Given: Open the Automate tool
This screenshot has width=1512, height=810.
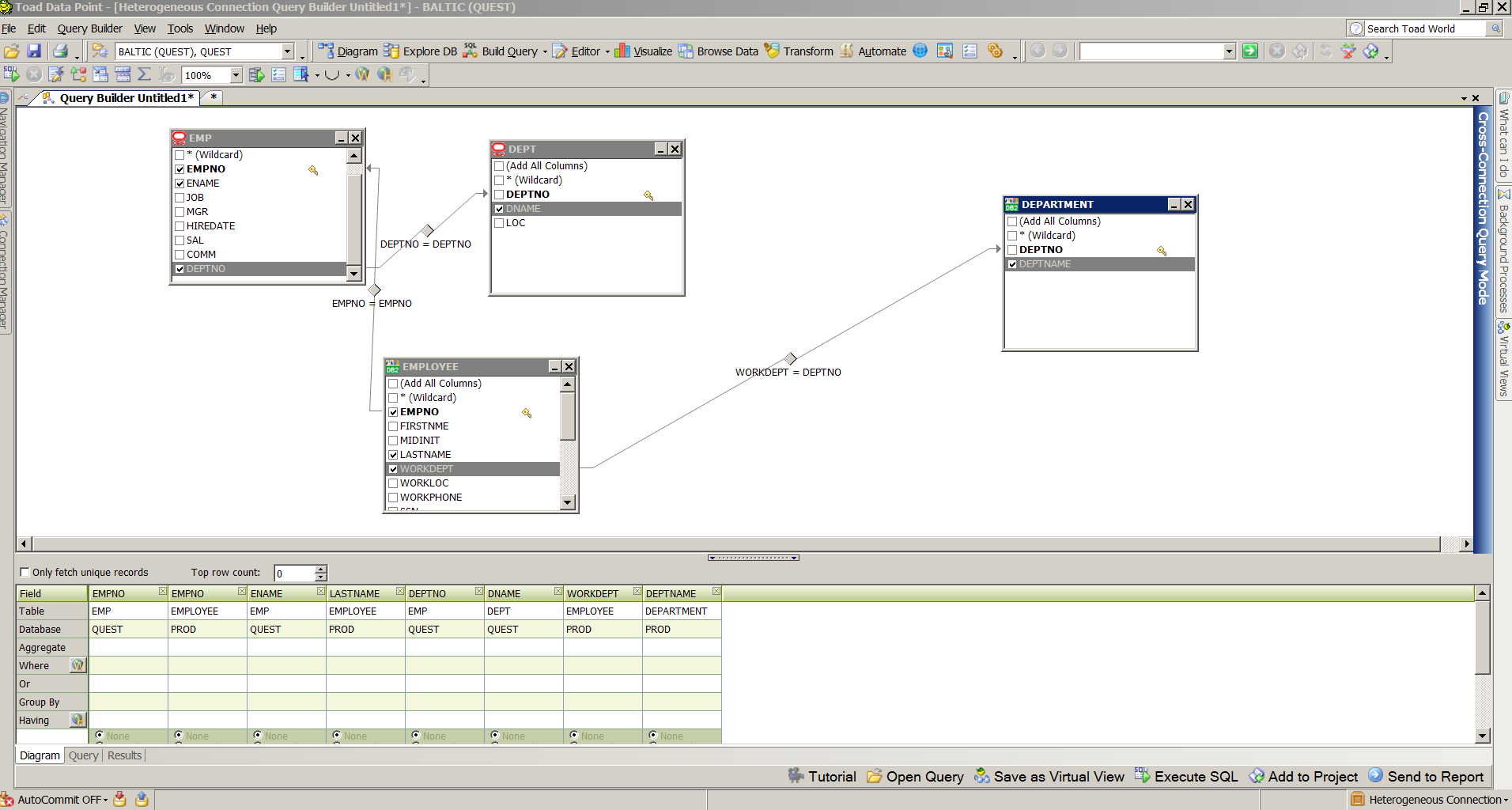Looking at the screenshot, I should tap(873, 51).
